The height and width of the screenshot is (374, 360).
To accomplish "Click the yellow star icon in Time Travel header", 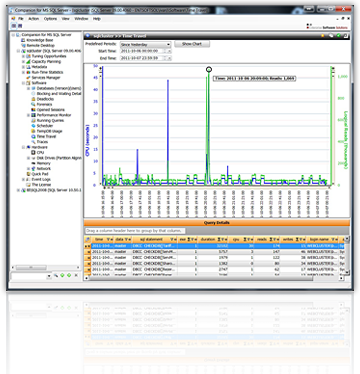I will [322, 36].
